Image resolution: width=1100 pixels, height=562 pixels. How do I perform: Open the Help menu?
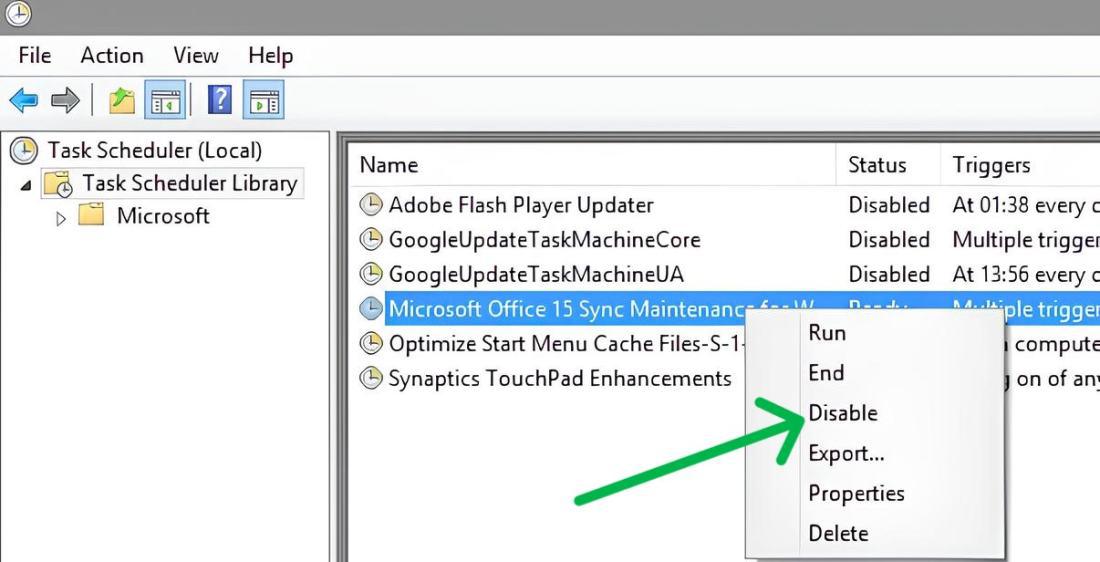click(x=271, y=55)
